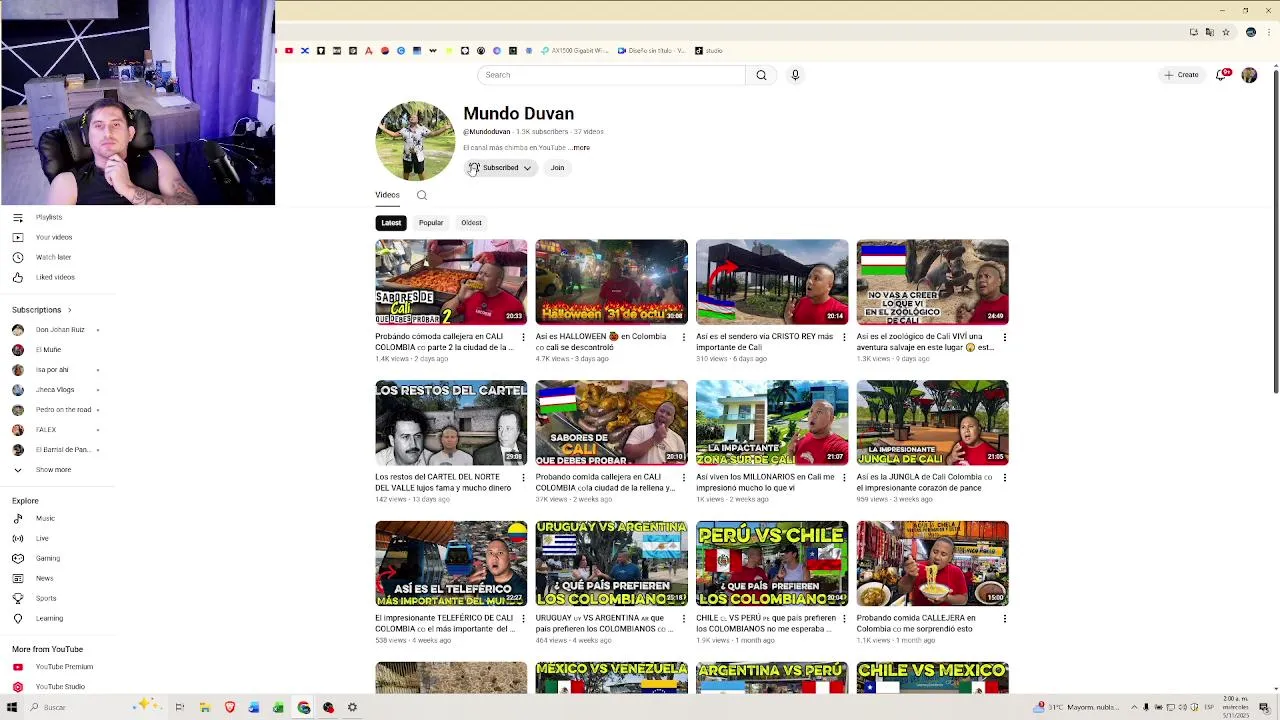
Task: Expand channel description via more link
Action: (x=581, y=148)
